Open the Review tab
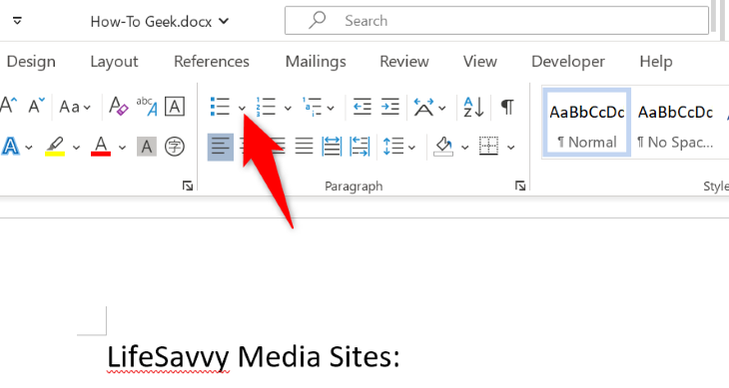Viewport: 729px width, 388px height. 404,62
